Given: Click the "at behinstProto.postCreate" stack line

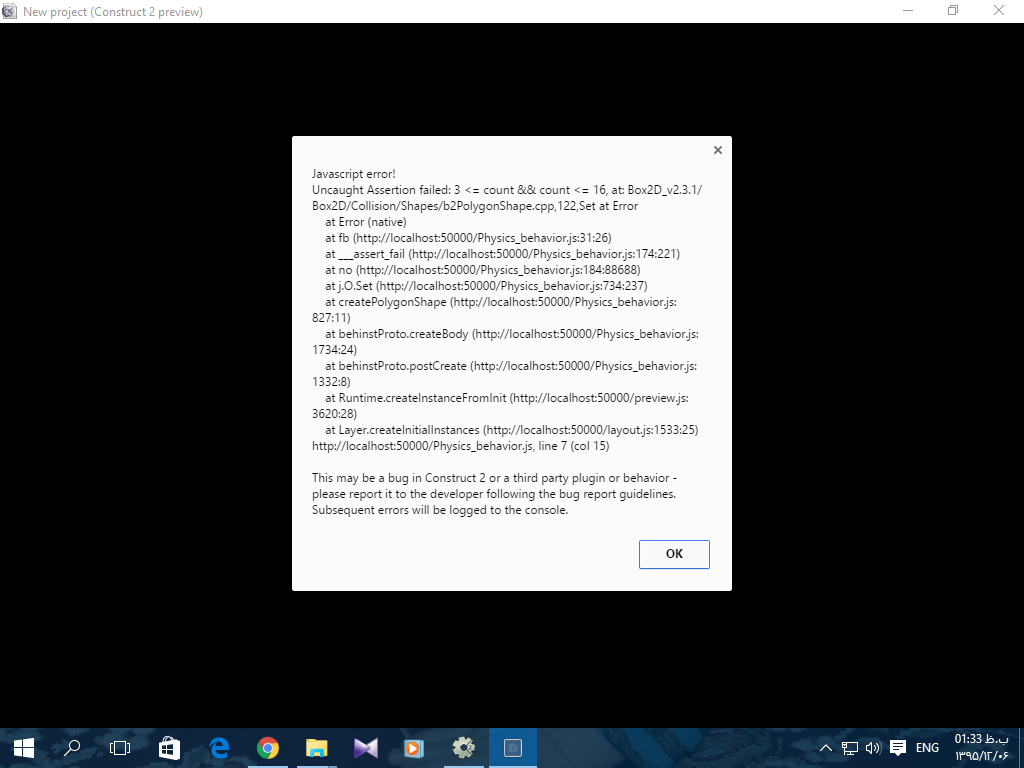Looking at the screenshot, I should tap(504, 374).
